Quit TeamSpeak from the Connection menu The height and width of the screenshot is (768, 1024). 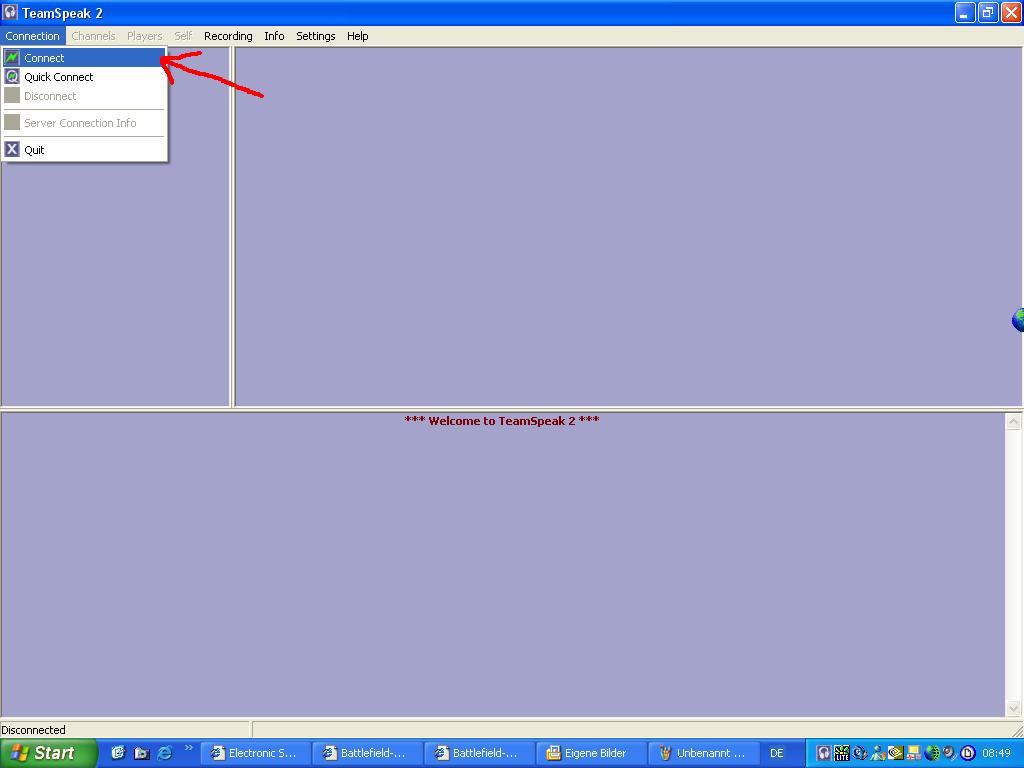[84, 150]
